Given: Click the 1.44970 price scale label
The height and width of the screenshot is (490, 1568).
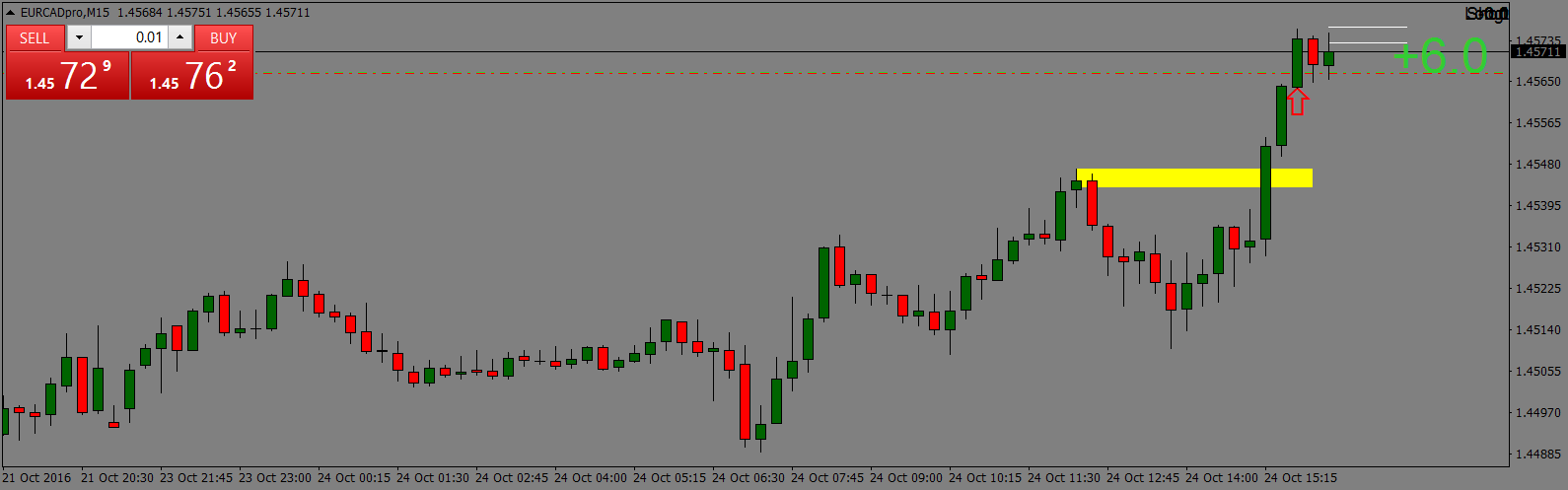Looking at the screenshot, I should pos(1538,413).
